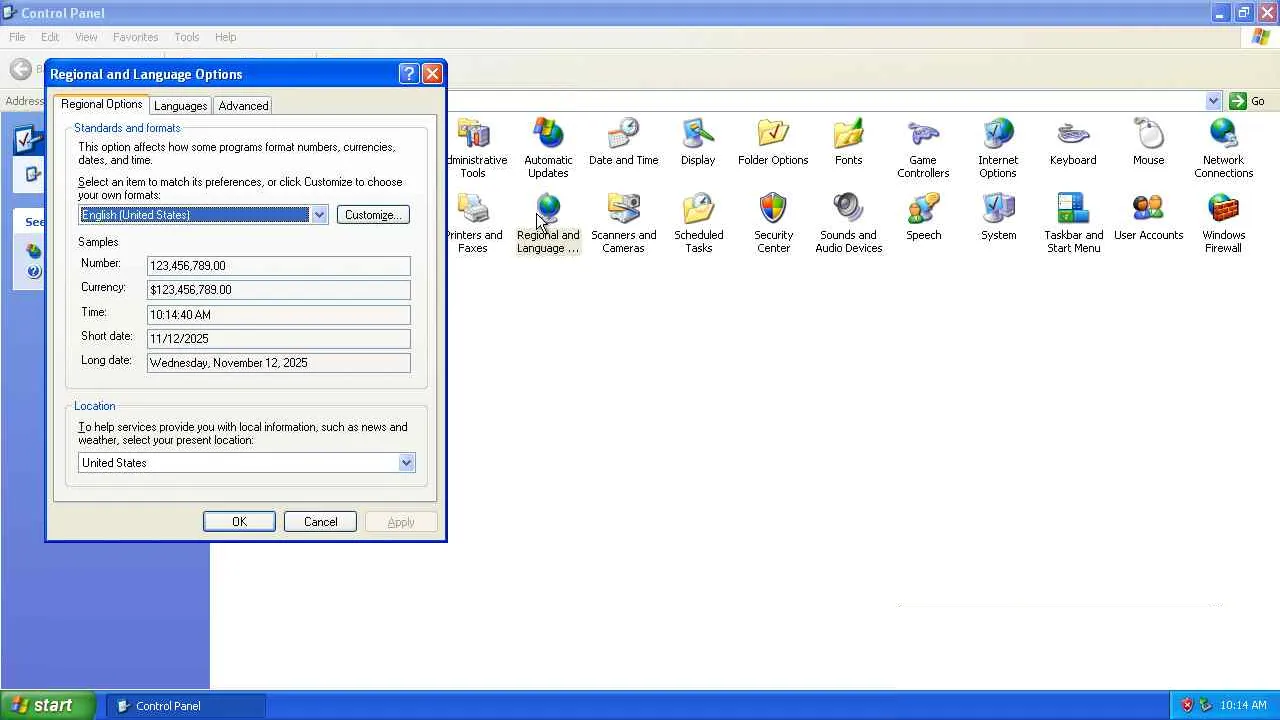This screenshot has height=720, width=1280.
Task: Switch to the Regional Options tab
Action: pyautogui.click(x=102, y=104)
